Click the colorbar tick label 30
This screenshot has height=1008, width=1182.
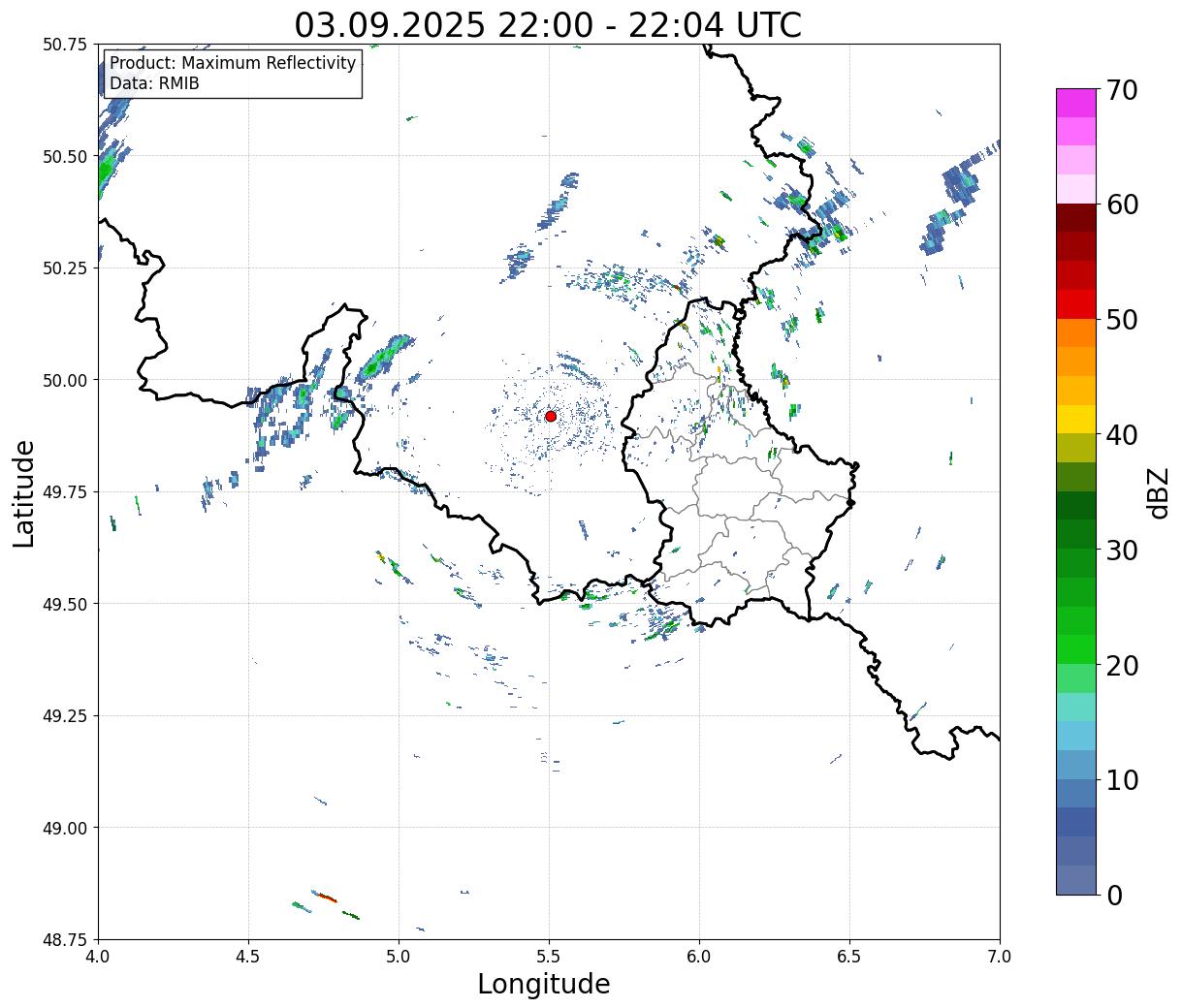point(1121,551)
